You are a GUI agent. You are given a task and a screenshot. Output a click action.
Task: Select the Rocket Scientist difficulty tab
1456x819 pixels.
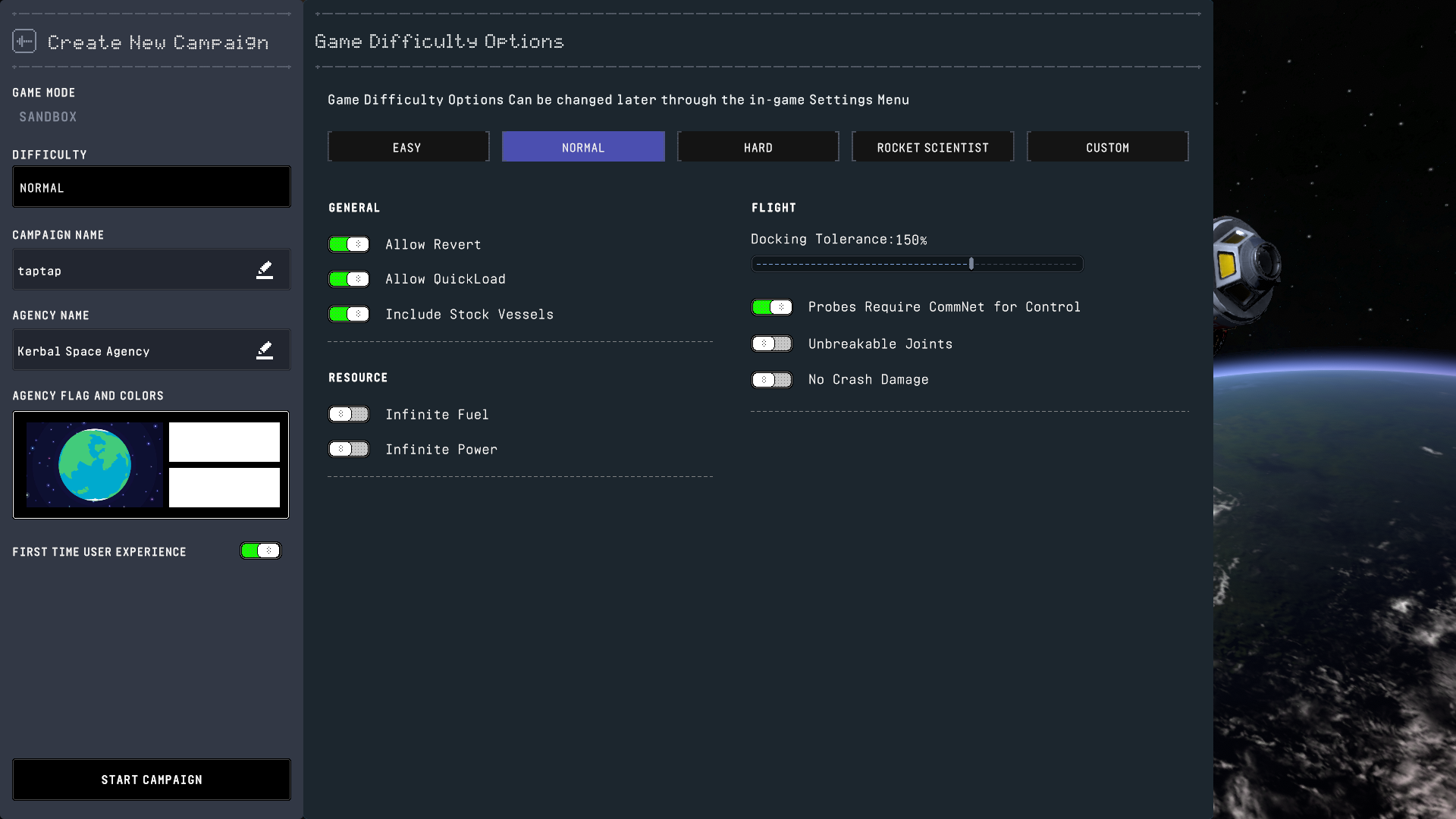(932, 147)
